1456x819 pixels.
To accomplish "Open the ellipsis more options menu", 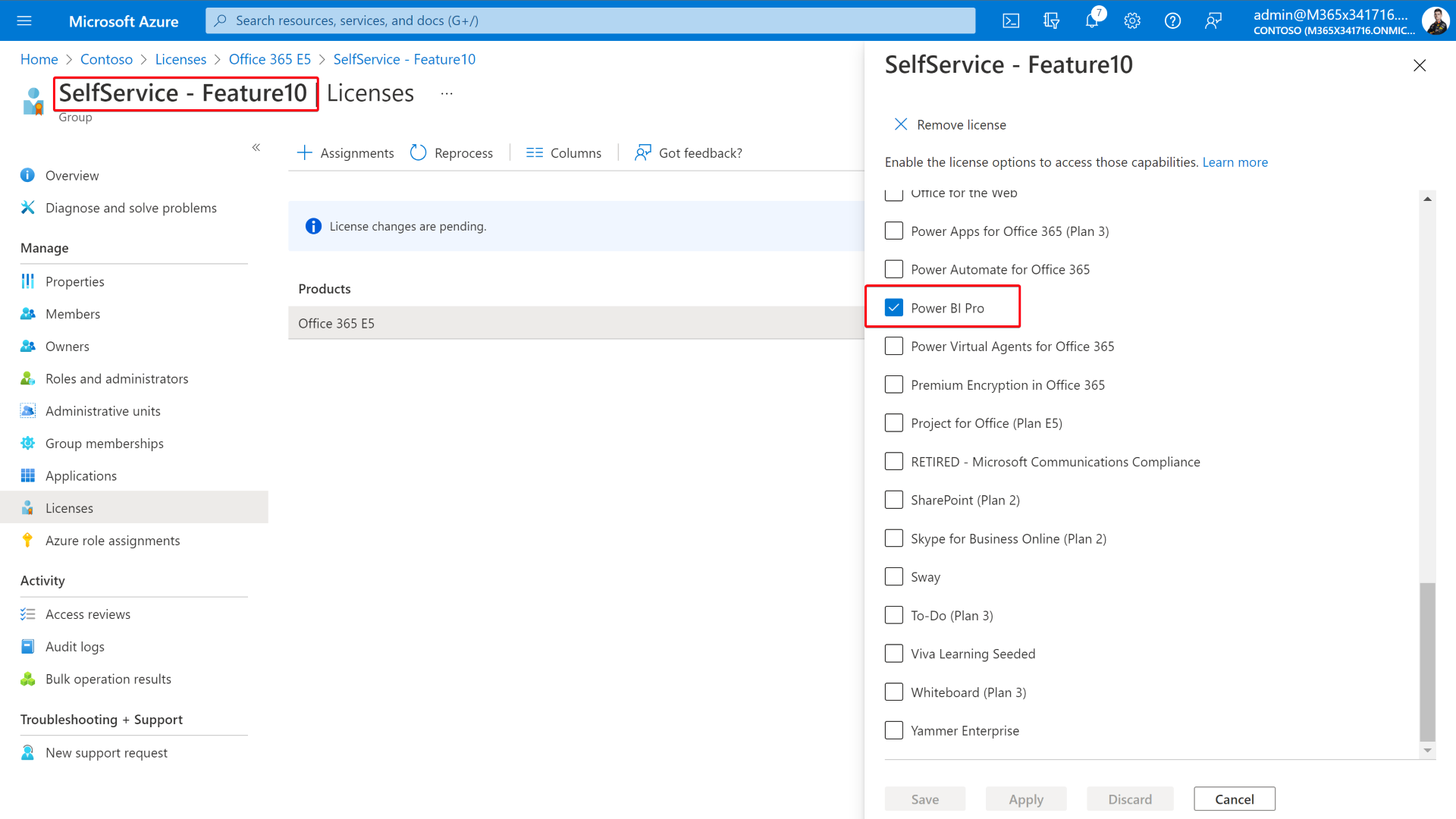I will click(447, 93).
